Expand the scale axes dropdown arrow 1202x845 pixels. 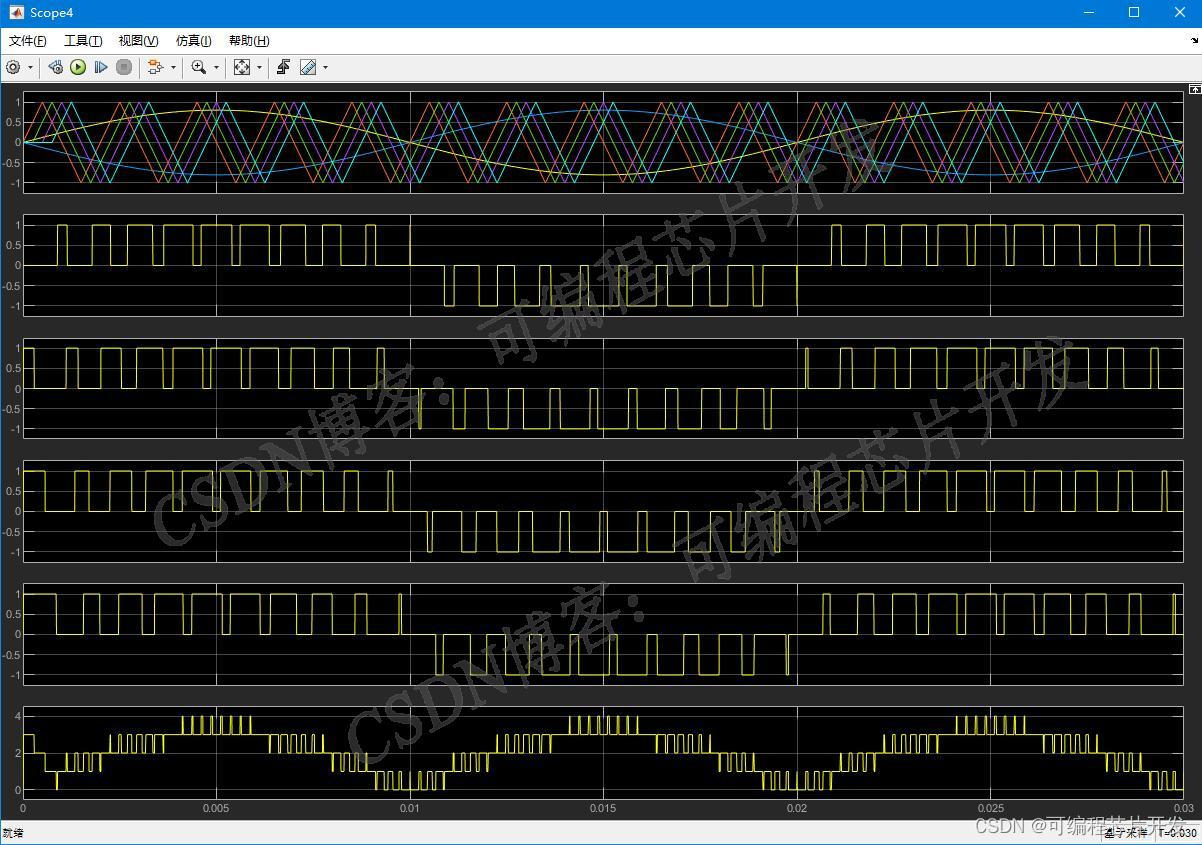(x=259, y=68)
